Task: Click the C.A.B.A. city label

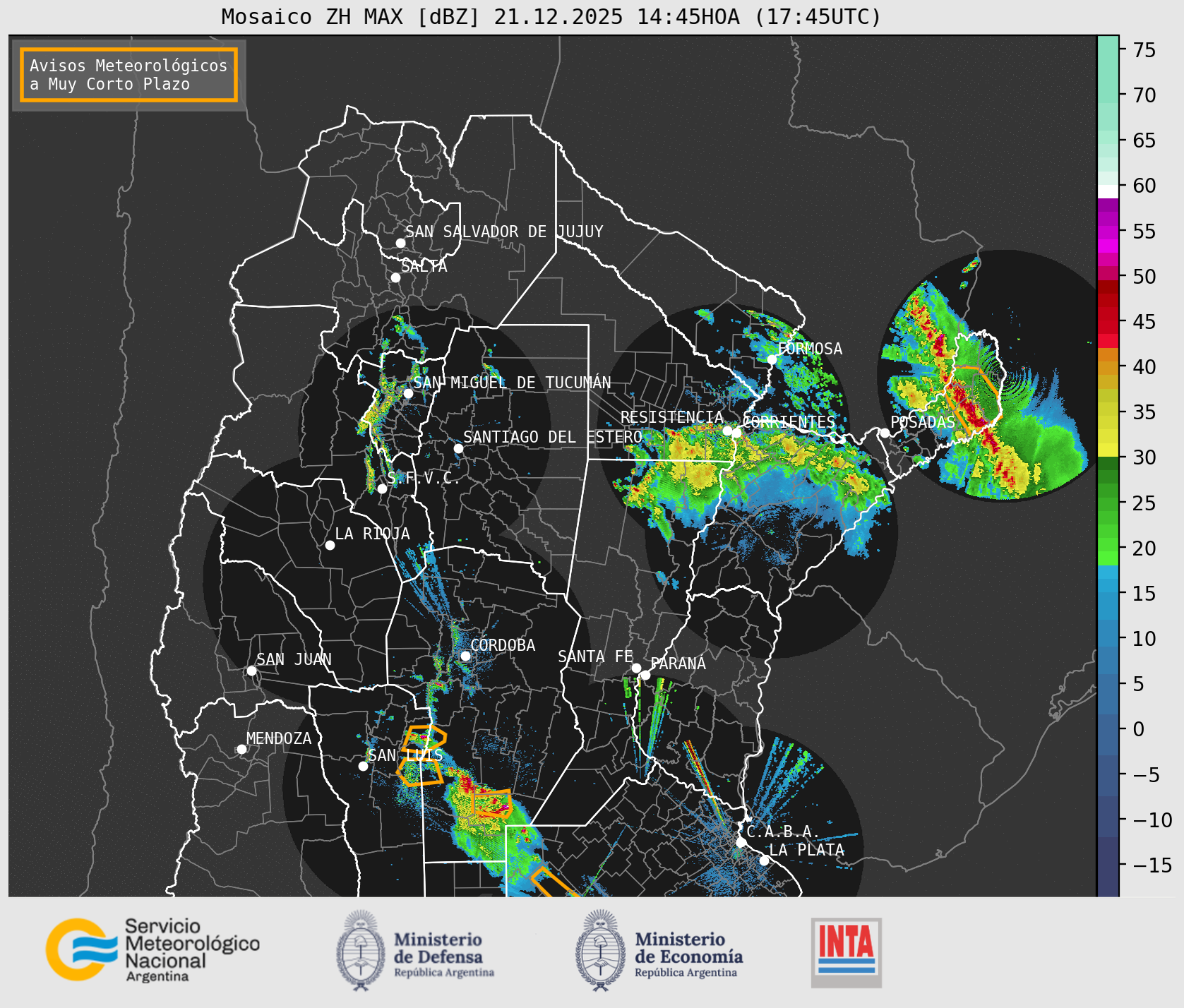Action: coord(783,832)
